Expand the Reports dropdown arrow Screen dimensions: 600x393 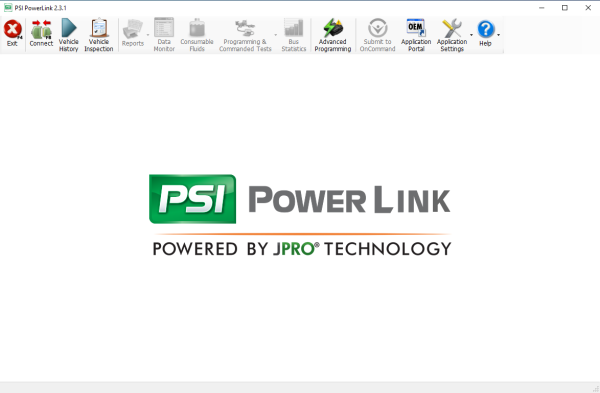148,35
